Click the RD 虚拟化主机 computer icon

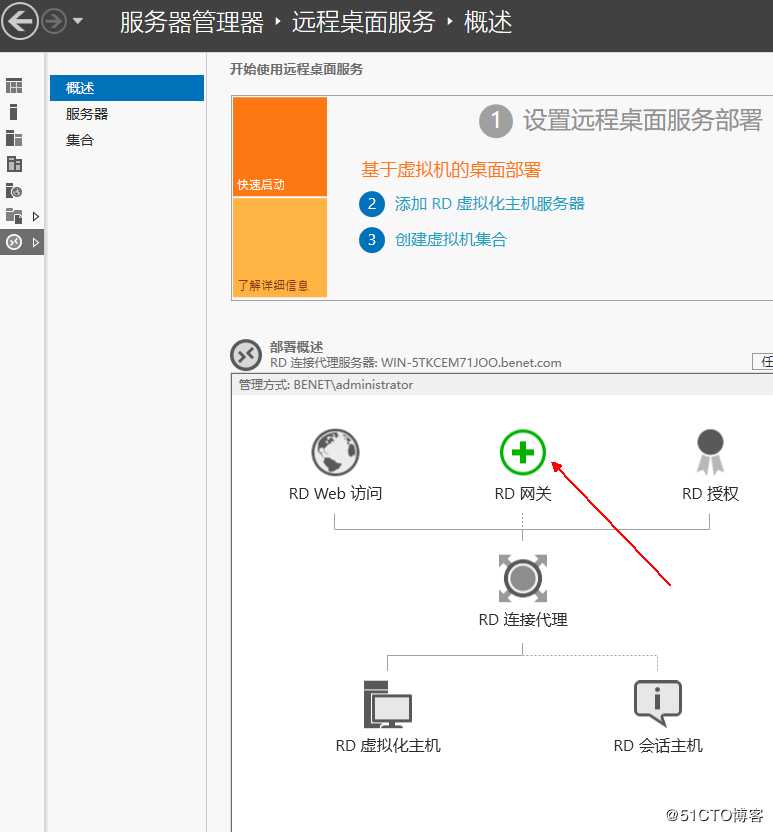point(388,704)
